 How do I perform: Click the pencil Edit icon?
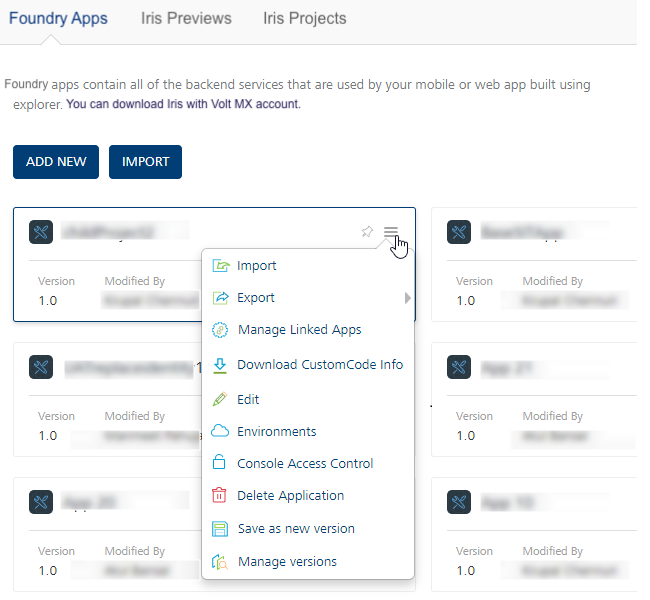(x=221, y=399)
